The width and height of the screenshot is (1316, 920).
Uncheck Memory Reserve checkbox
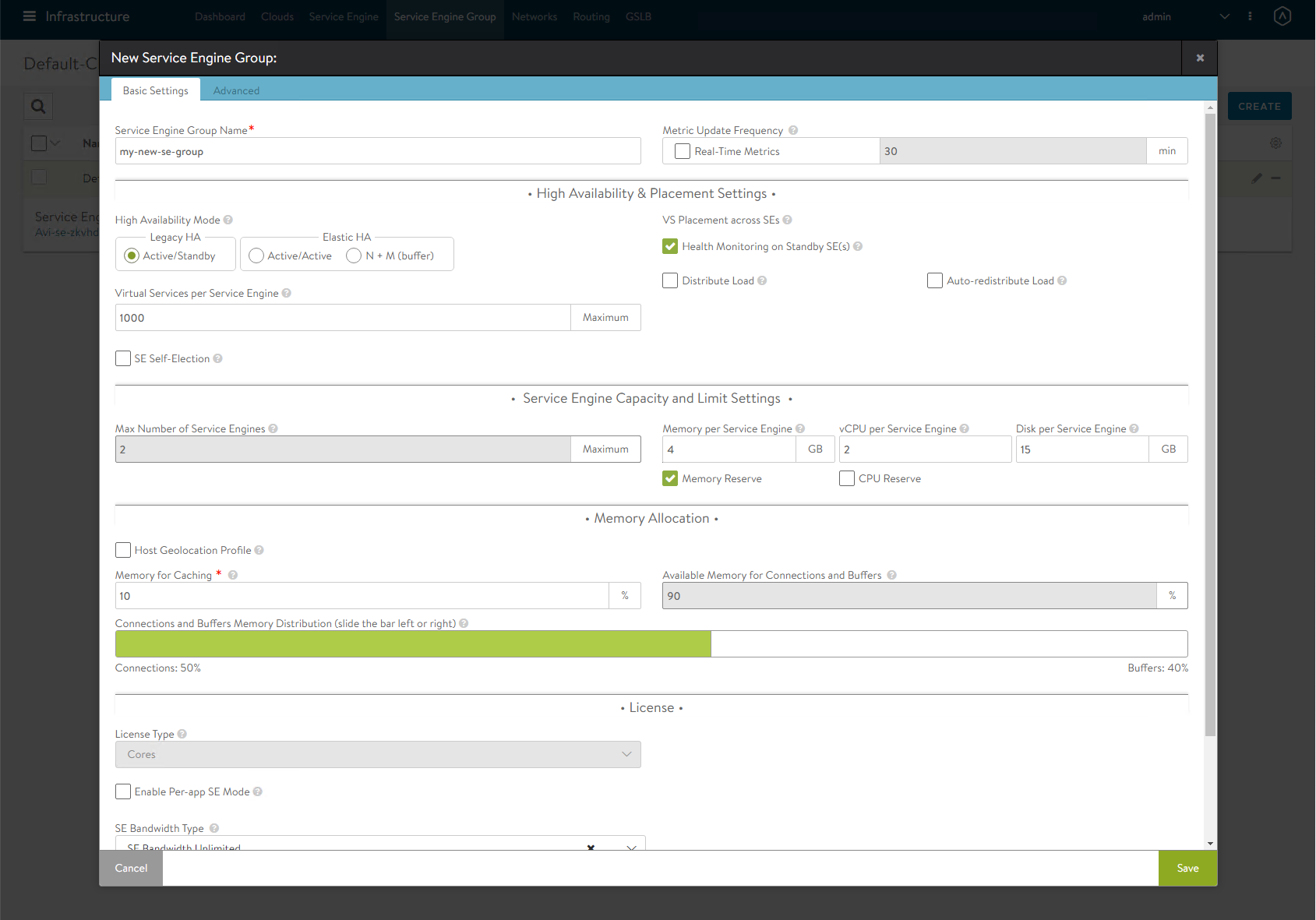coord(670,478)
